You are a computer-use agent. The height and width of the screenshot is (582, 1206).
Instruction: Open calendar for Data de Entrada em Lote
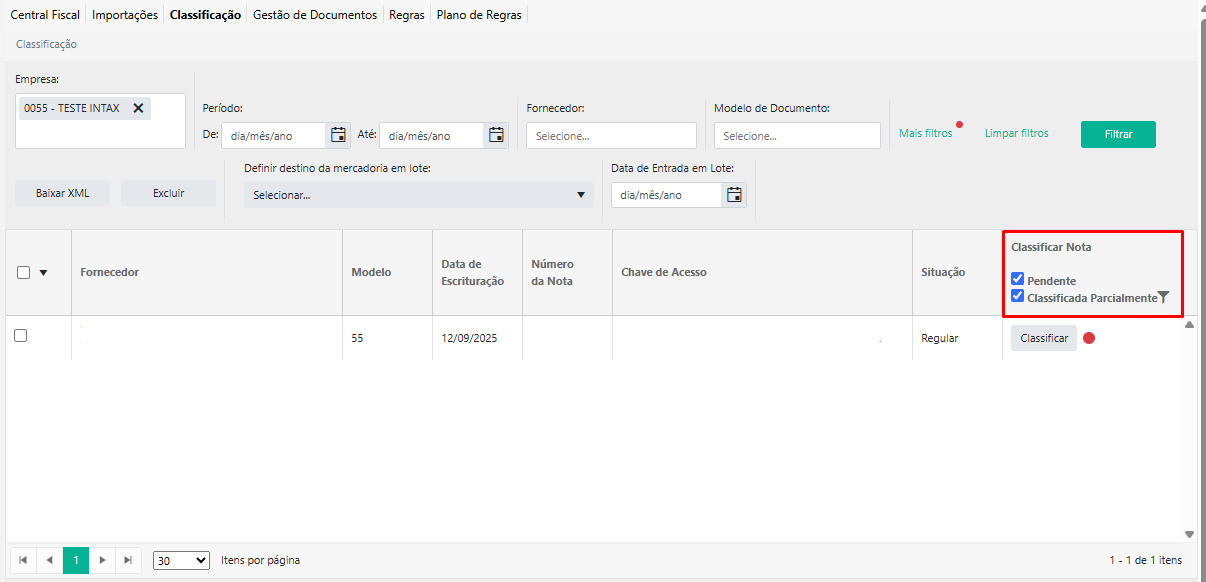[734, 195]
